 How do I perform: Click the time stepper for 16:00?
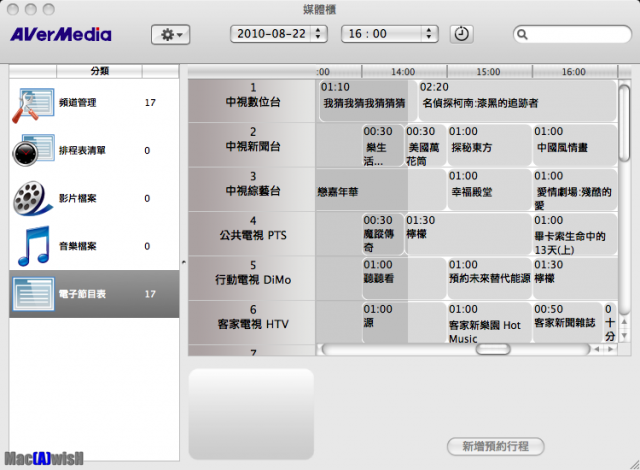pyautogui.click(x=429, y=34)
